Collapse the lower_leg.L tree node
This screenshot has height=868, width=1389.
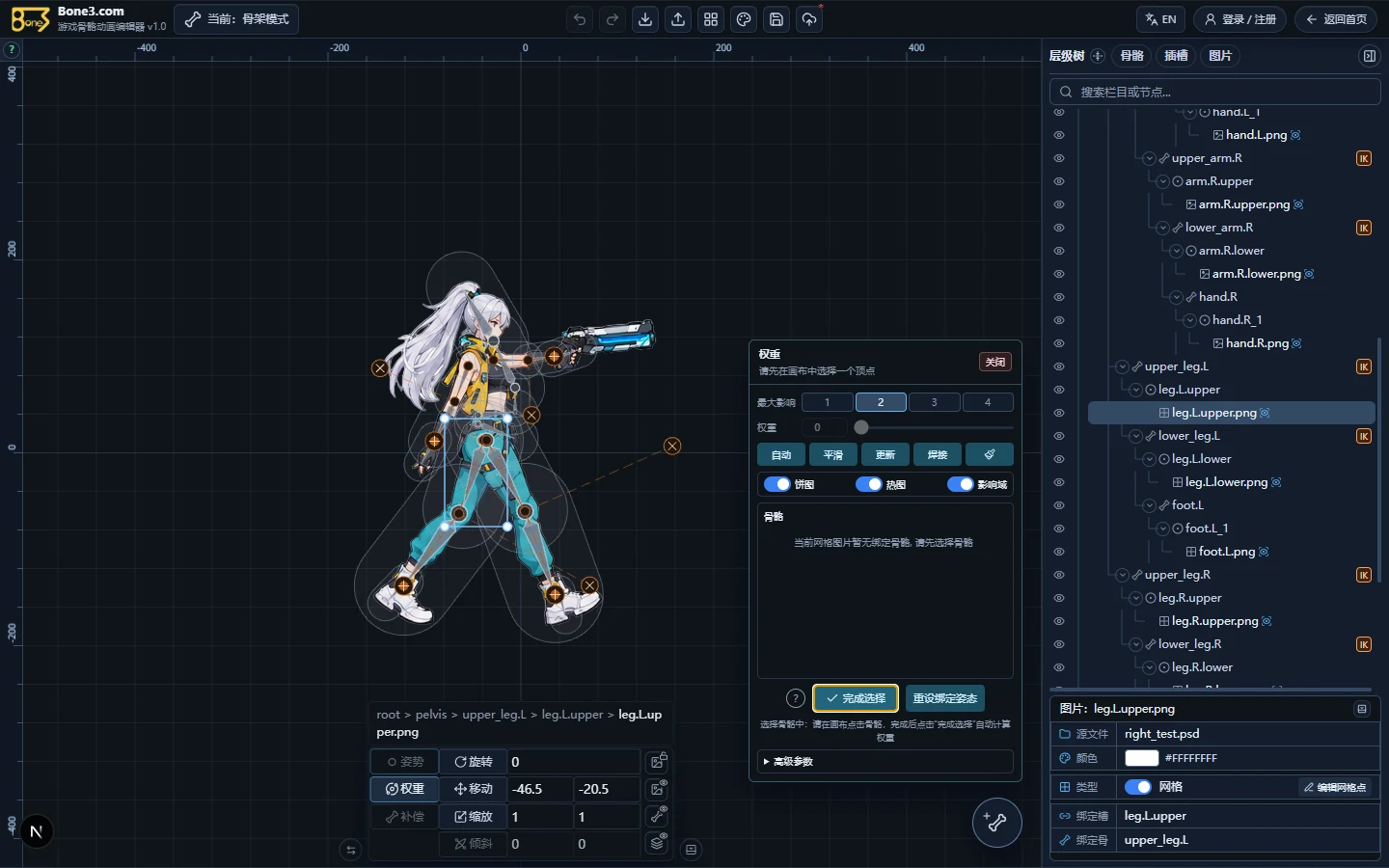tap(1135, 436)
